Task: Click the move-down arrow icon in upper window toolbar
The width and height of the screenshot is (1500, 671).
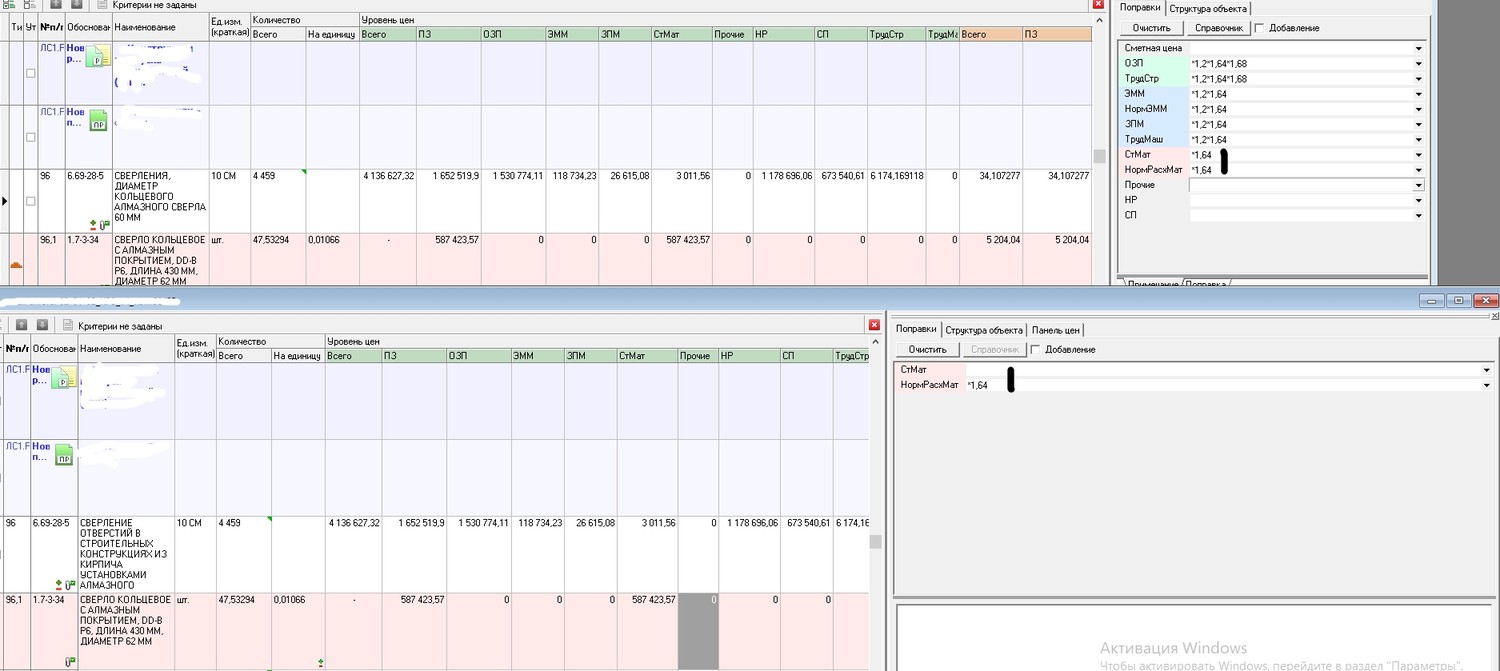Action: (x=76, y=5)
